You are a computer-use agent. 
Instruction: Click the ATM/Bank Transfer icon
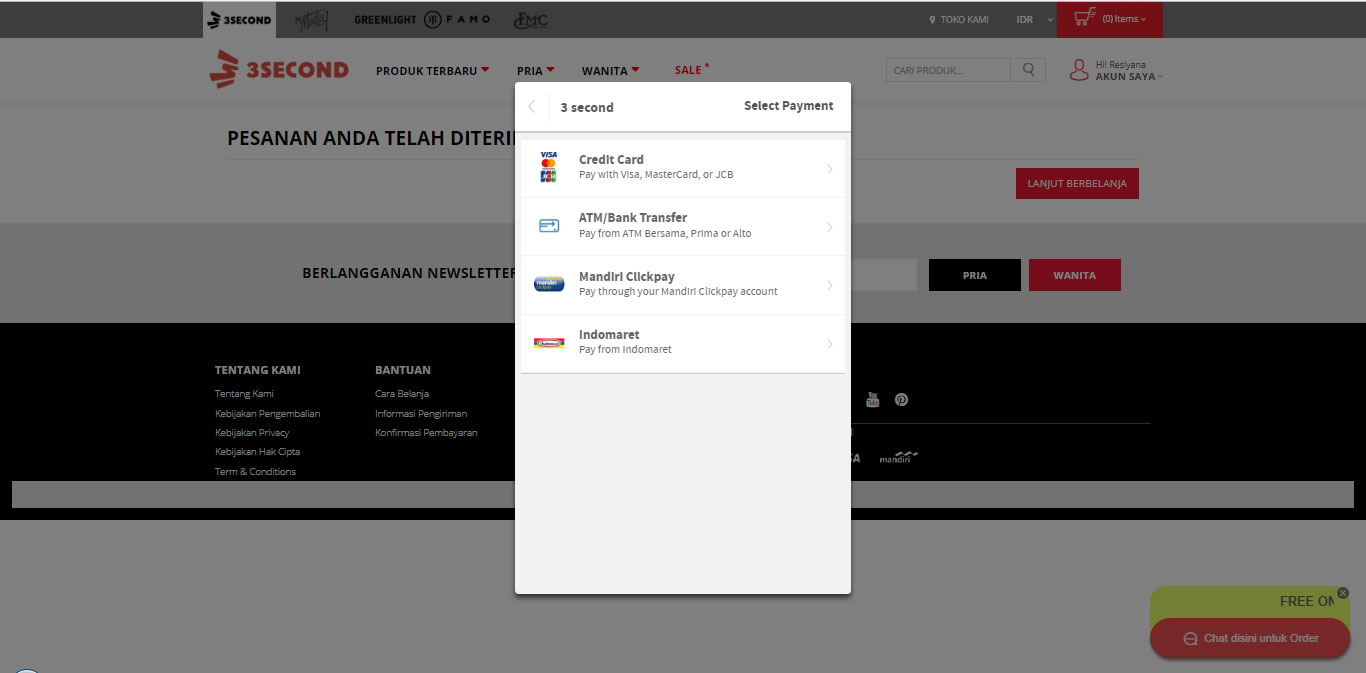(x=549, y=226)
